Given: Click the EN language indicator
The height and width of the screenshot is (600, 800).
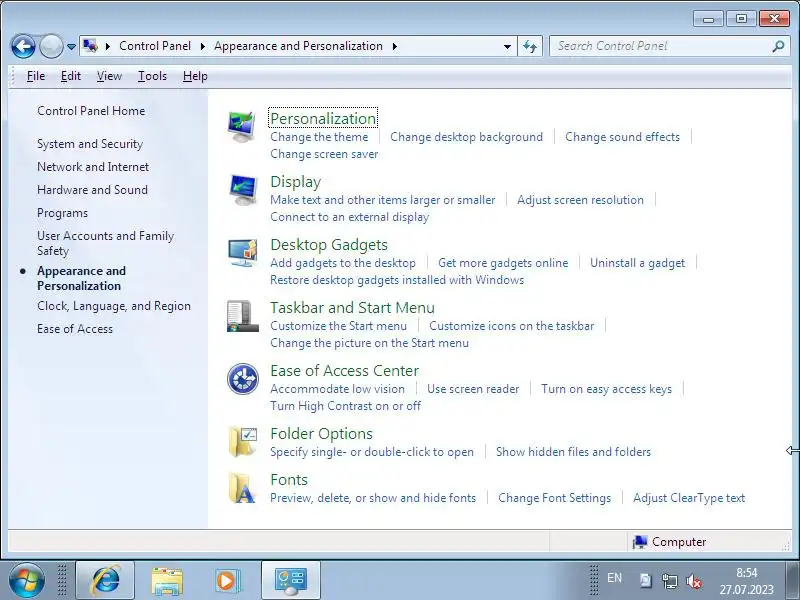Looking at the screenshot, I should (x=614, y=578).
